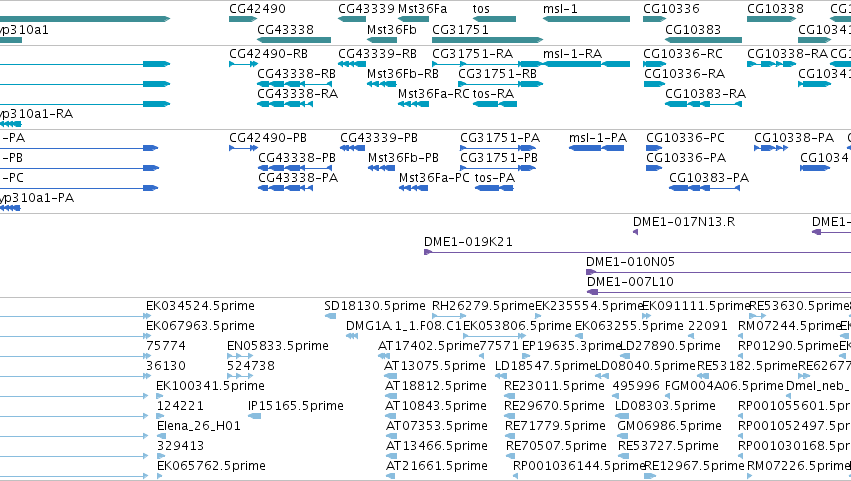Click the CG43339-PB protein label
The height and width of the screenshot is (481, 851).
click(379, 138)
